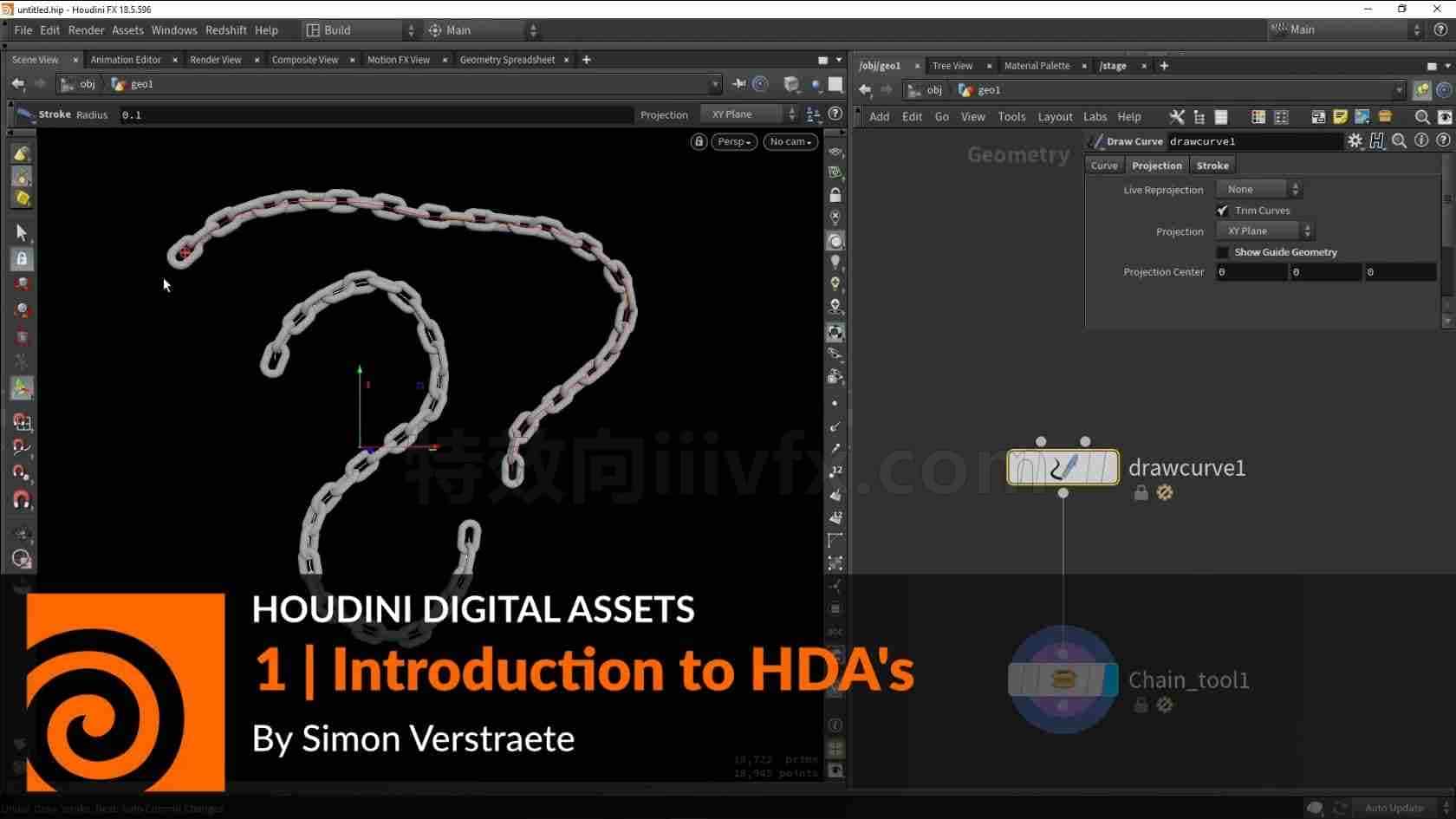Click the pin icon in Scene View path bar
Screen dimensions: 1456x819
(x=738, y=84)
